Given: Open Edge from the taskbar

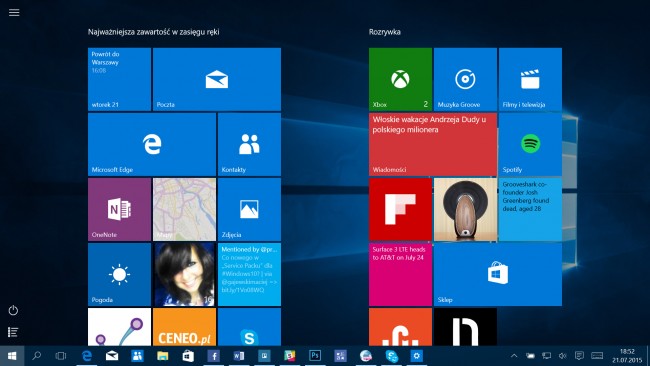Looking at the screenshot, I should tap(87, 356).
